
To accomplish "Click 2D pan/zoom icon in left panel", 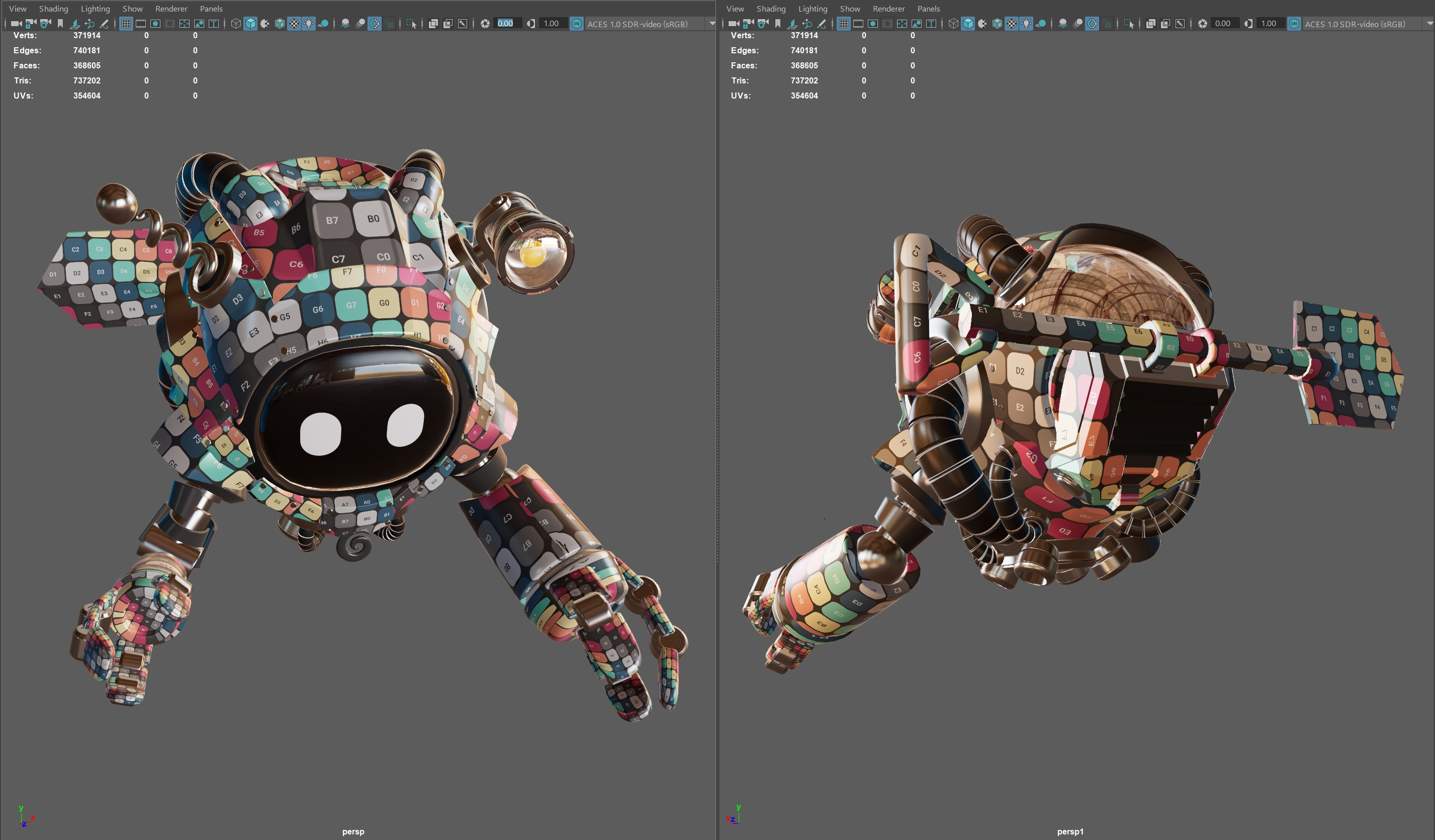I will pos(89,23).
